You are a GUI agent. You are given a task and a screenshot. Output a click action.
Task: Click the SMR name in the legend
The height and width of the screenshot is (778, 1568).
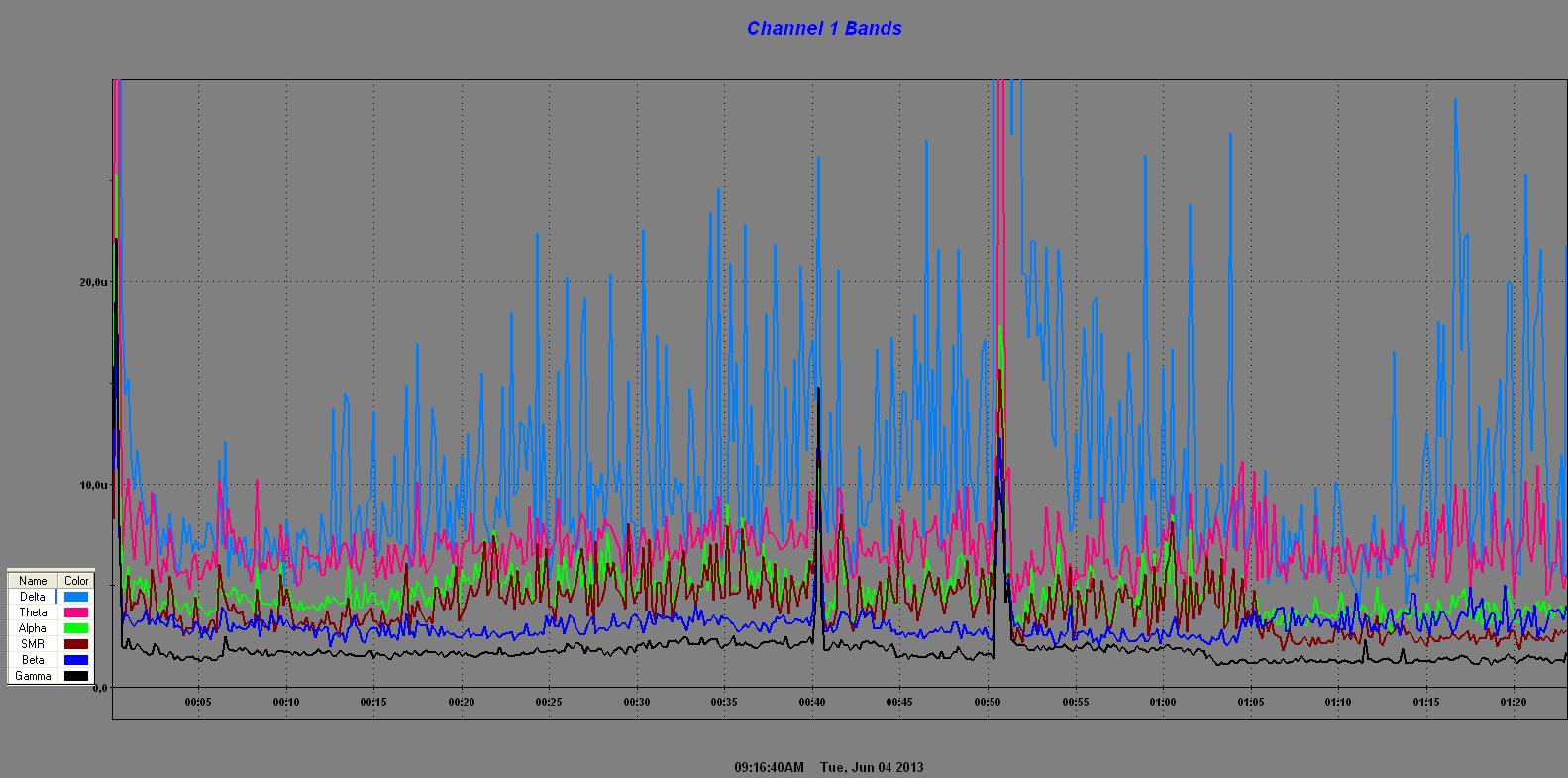[x=33, y=644]
